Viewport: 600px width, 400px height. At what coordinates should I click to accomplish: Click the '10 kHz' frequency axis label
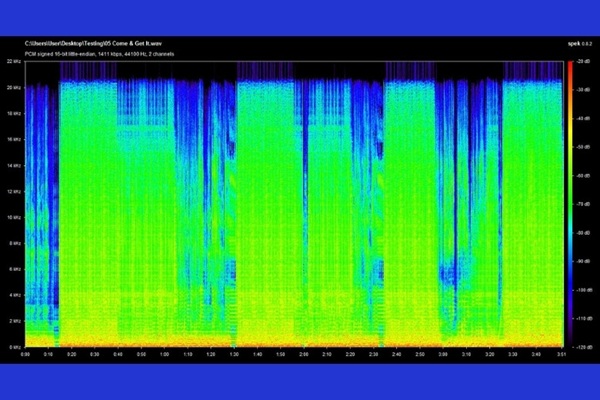[x=14, y=217]
